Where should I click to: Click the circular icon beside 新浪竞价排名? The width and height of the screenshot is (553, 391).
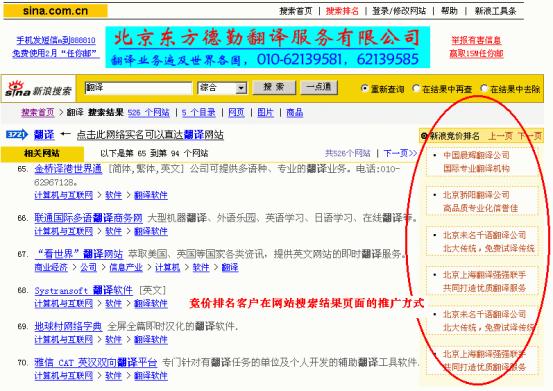(424, 136)
